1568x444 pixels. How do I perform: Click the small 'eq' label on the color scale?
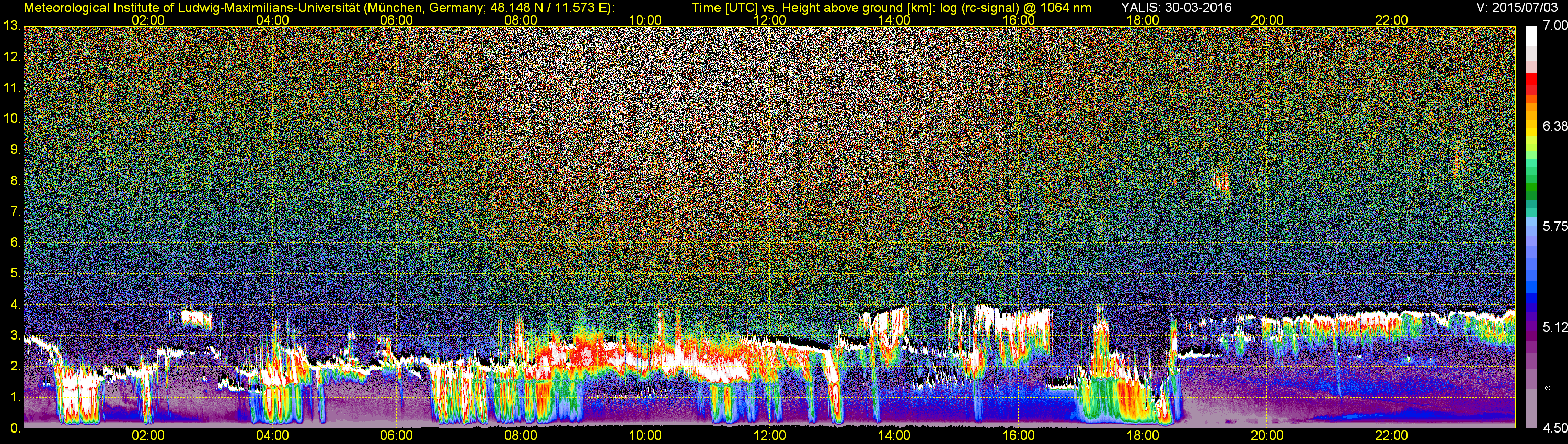point(1548,388)
